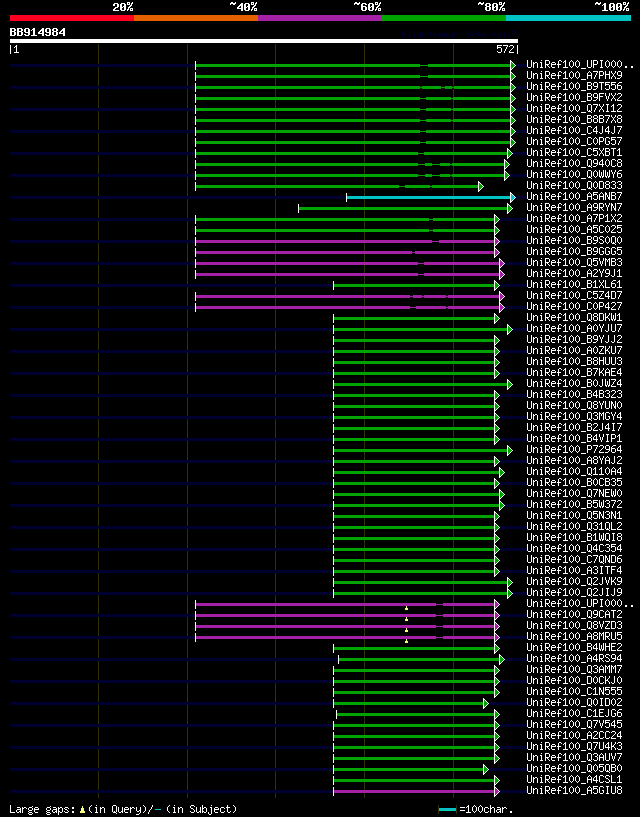Click the purple alignment bar for B9S0Q0
The image size is (640, 817).
tap(347, 241)
